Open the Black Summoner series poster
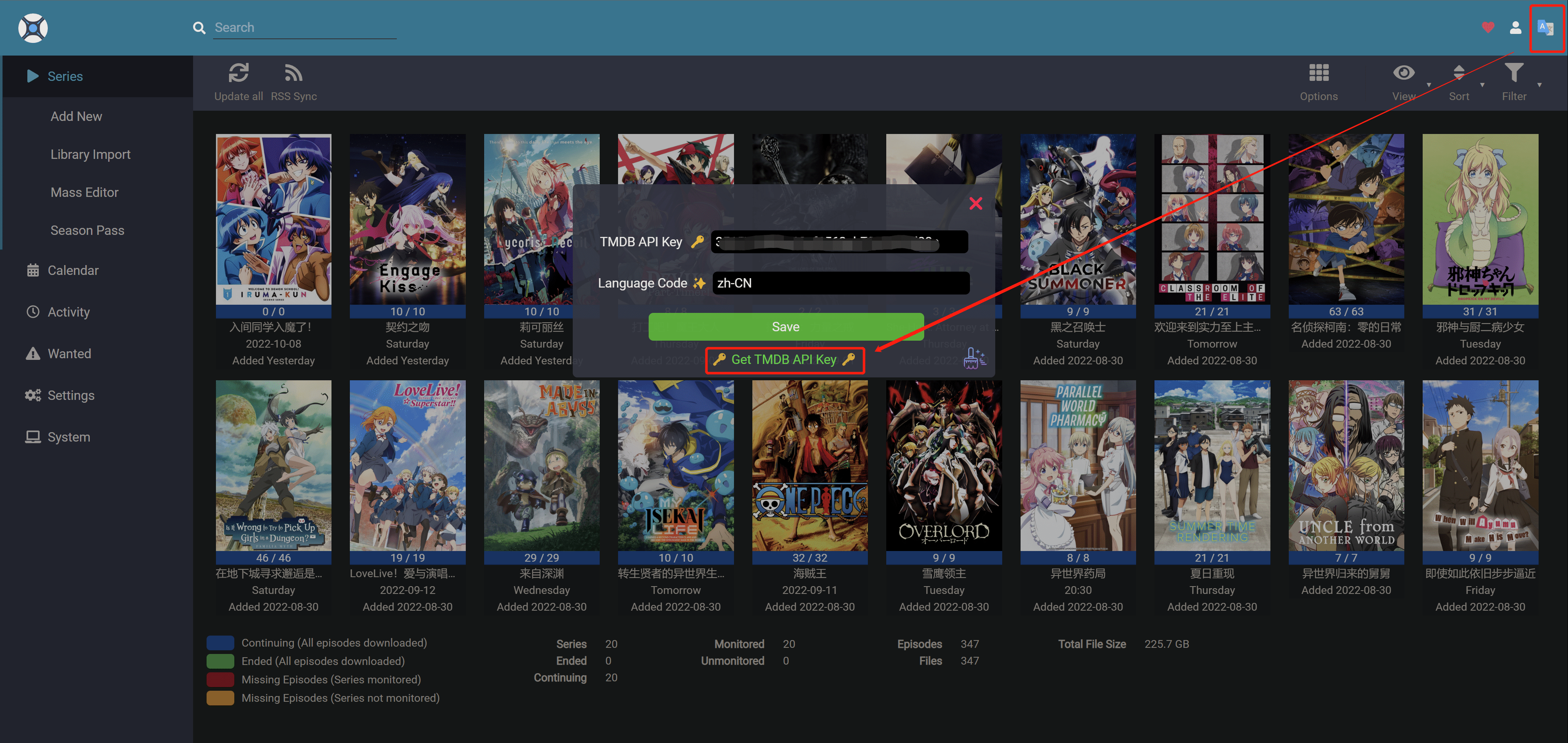This screenshot has height=743, width=1568. [1078, 219]
